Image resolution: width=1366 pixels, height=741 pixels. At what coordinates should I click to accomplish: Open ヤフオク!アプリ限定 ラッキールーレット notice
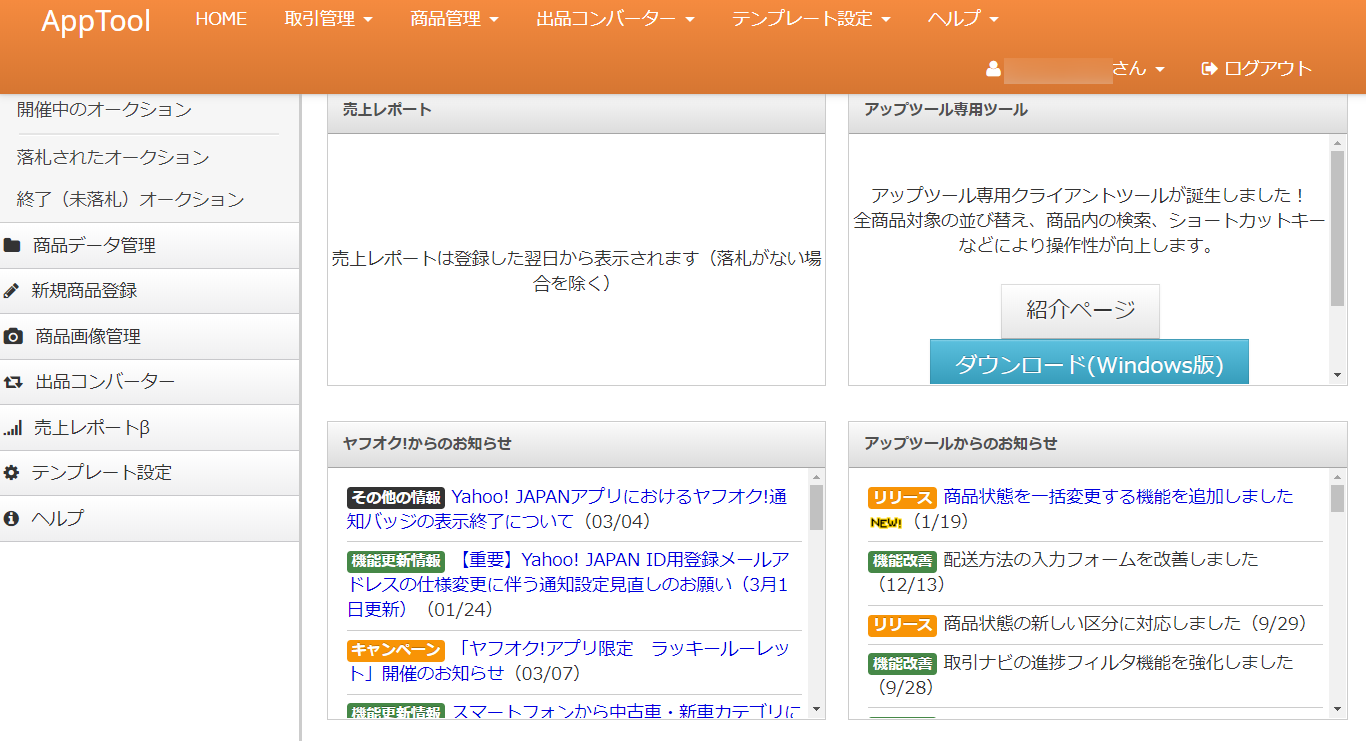(x=568, y=661)
